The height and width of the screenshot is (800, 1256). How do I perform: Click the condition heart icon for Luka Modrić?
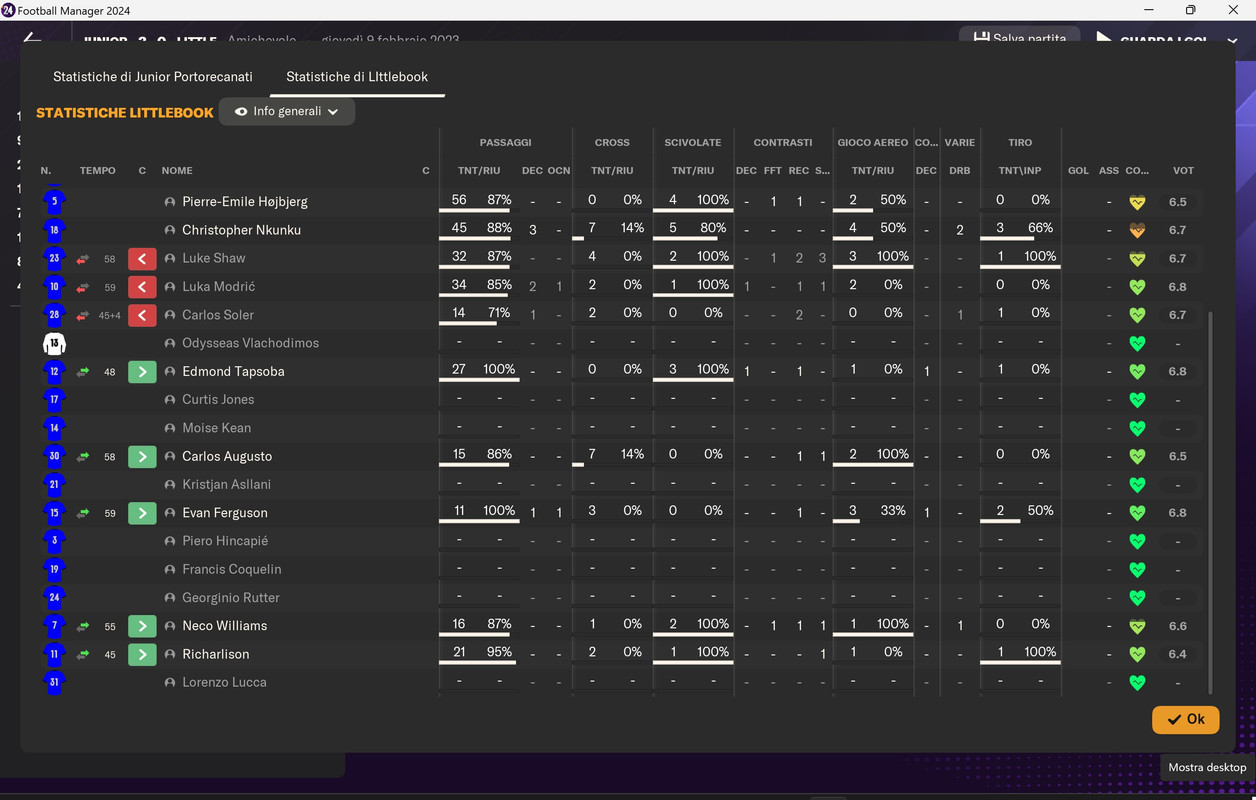pos(1136,287)
